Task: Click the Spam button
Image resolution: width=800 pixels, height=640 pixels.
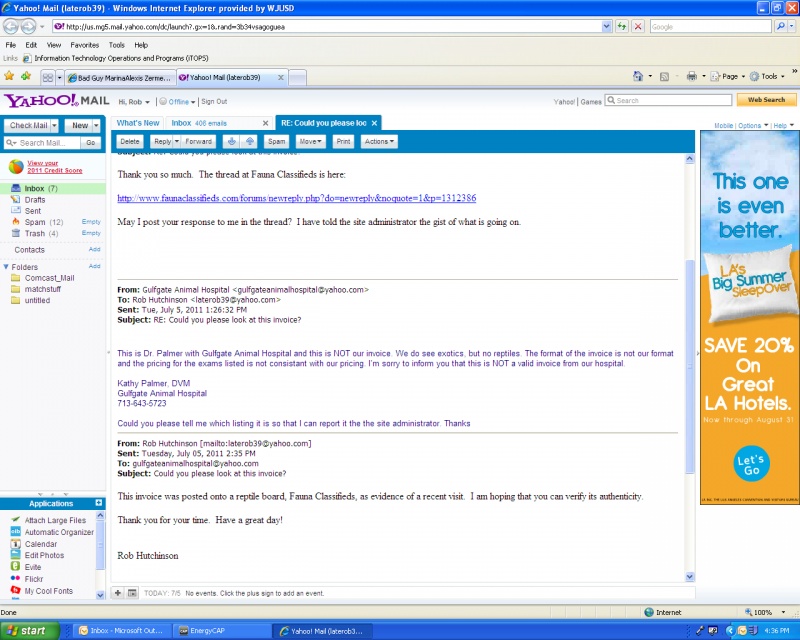Action: pos(277,141)
